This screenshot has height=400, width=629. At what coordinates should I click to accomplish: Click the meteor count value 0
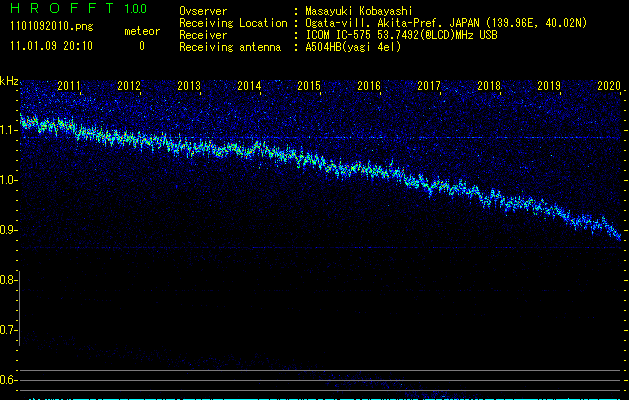coord(142,46)
